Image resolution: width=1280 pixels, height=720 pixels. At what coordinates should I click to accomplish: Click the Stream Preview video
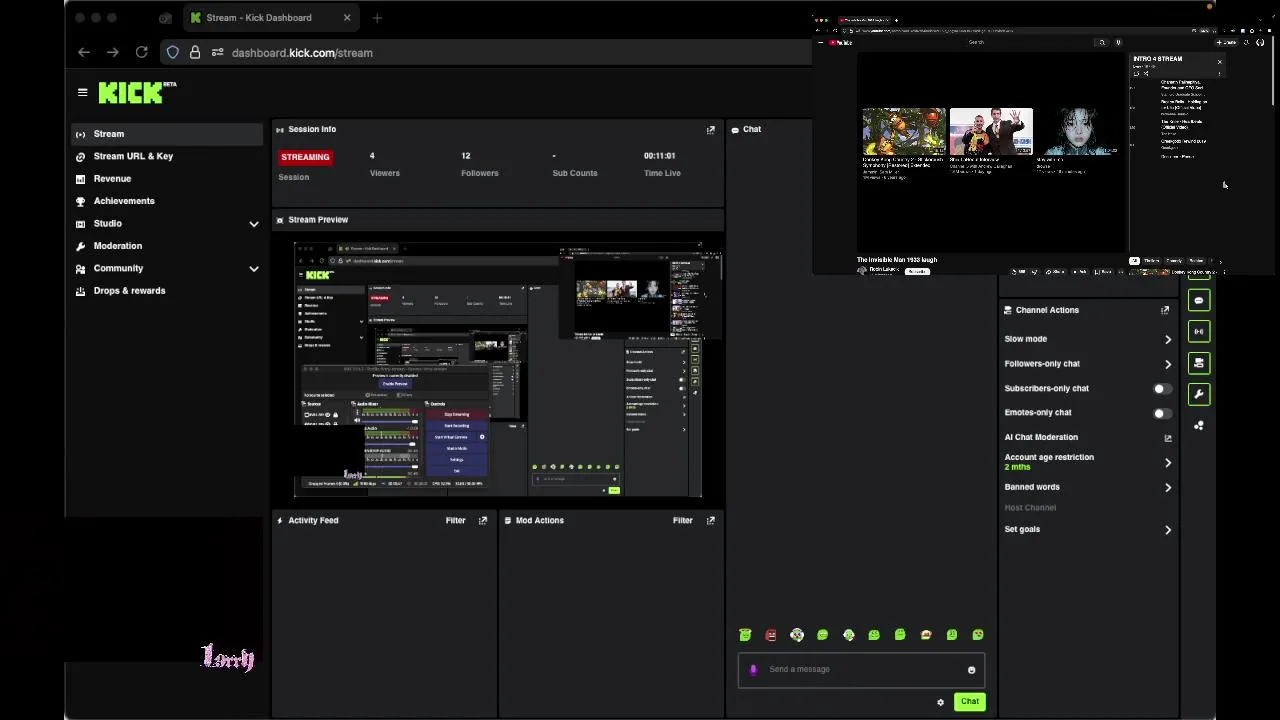point(498,368)
